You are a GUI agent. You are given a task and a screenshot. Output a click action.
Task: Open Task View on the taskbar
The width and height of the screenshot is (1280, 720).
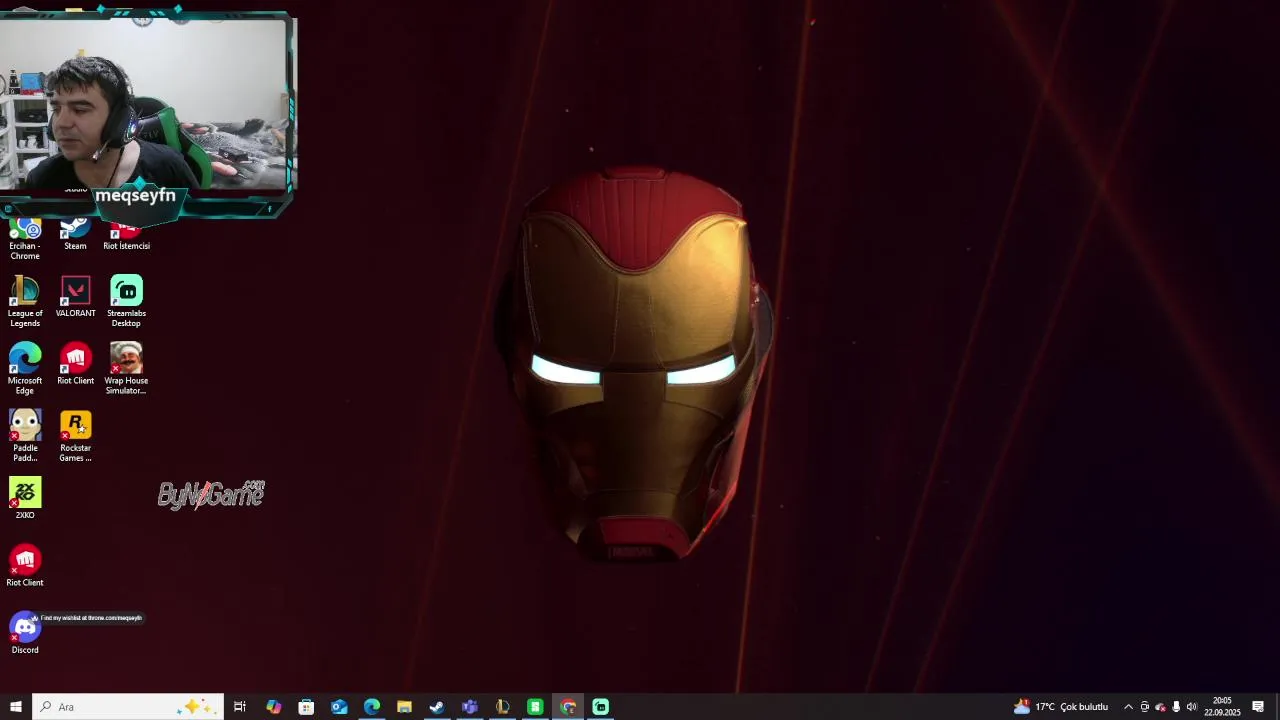click(x=240, y=707)
